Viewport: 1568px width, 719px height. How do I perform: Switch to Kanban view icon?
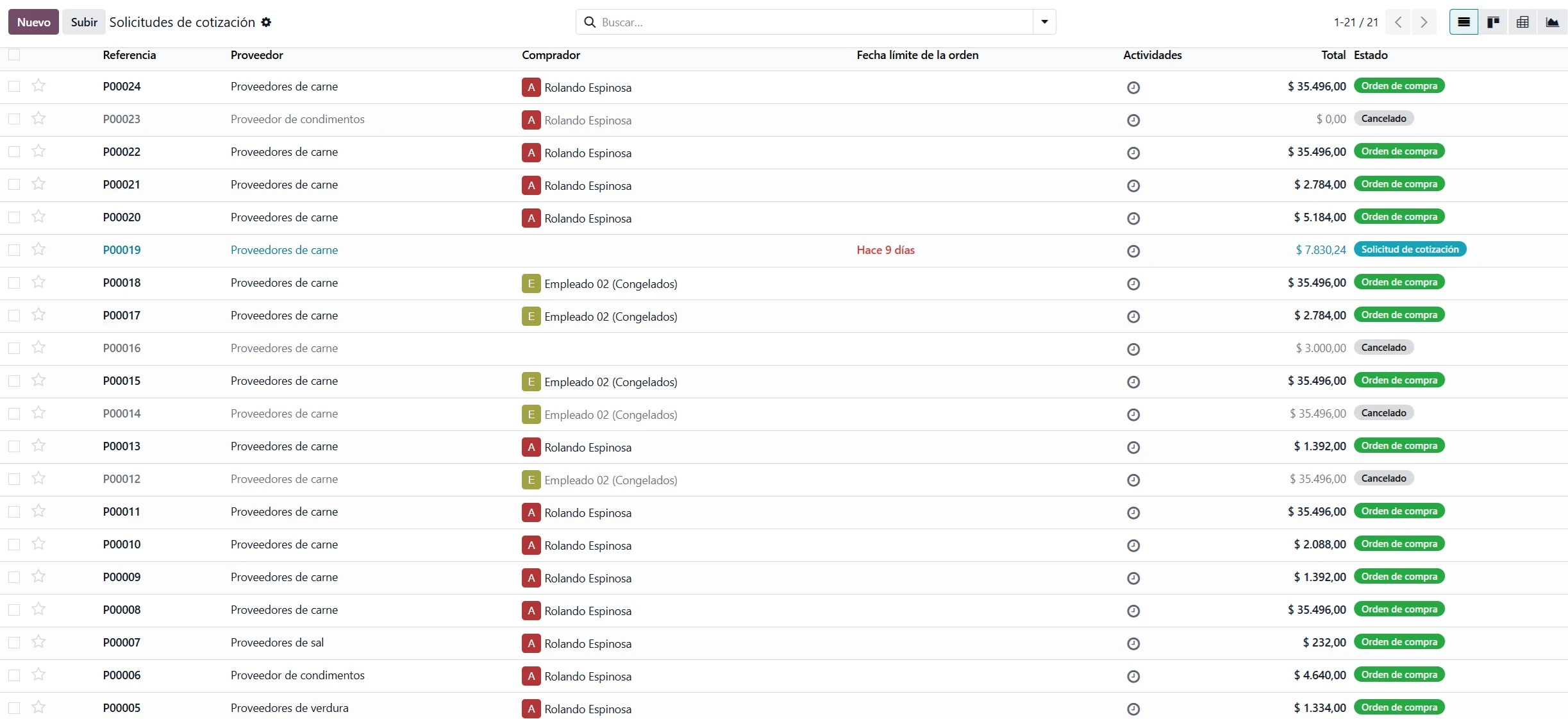coord(1493,22)
